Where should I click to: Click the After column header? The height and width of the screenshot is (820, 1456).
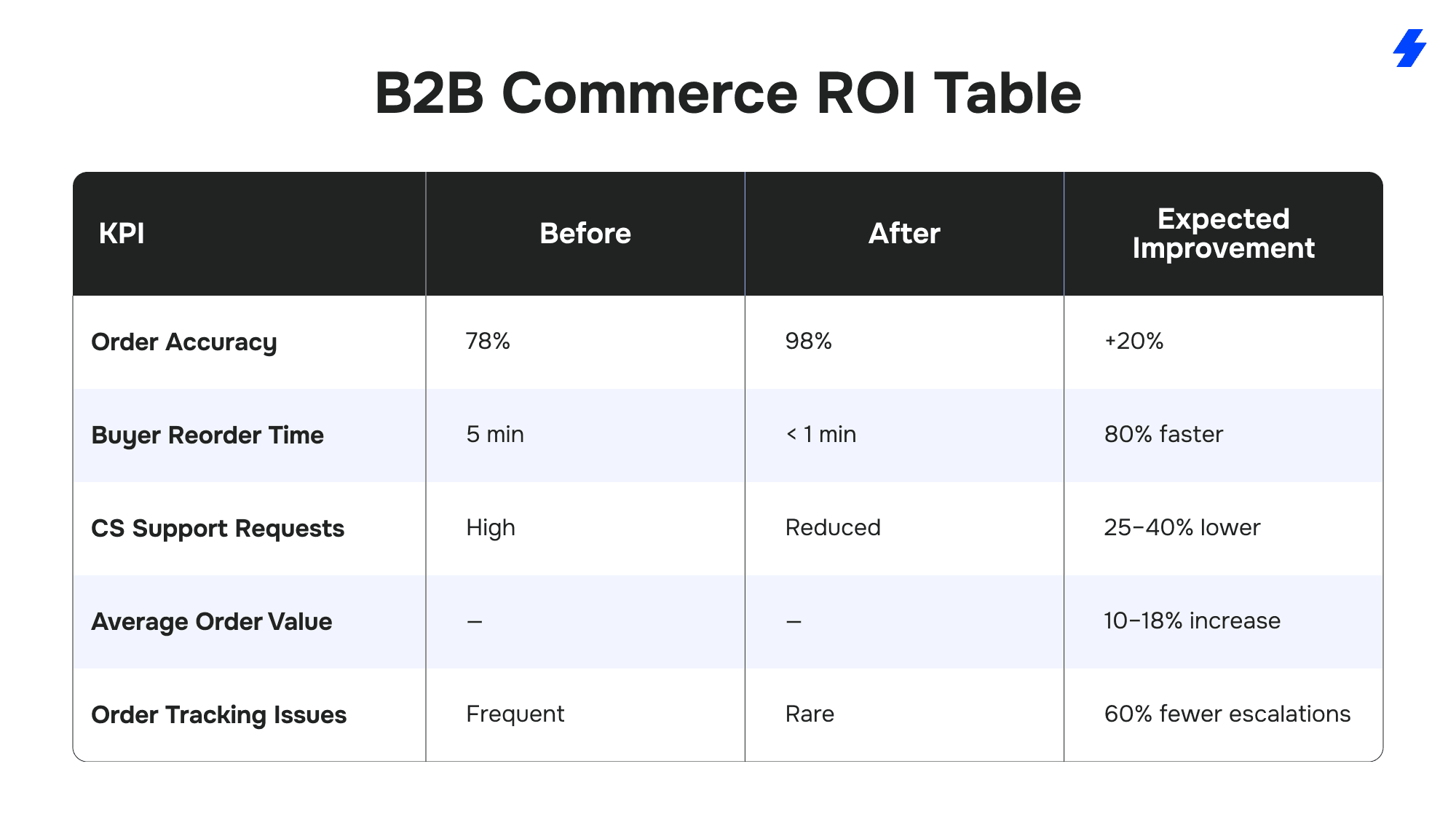point(904,234)
